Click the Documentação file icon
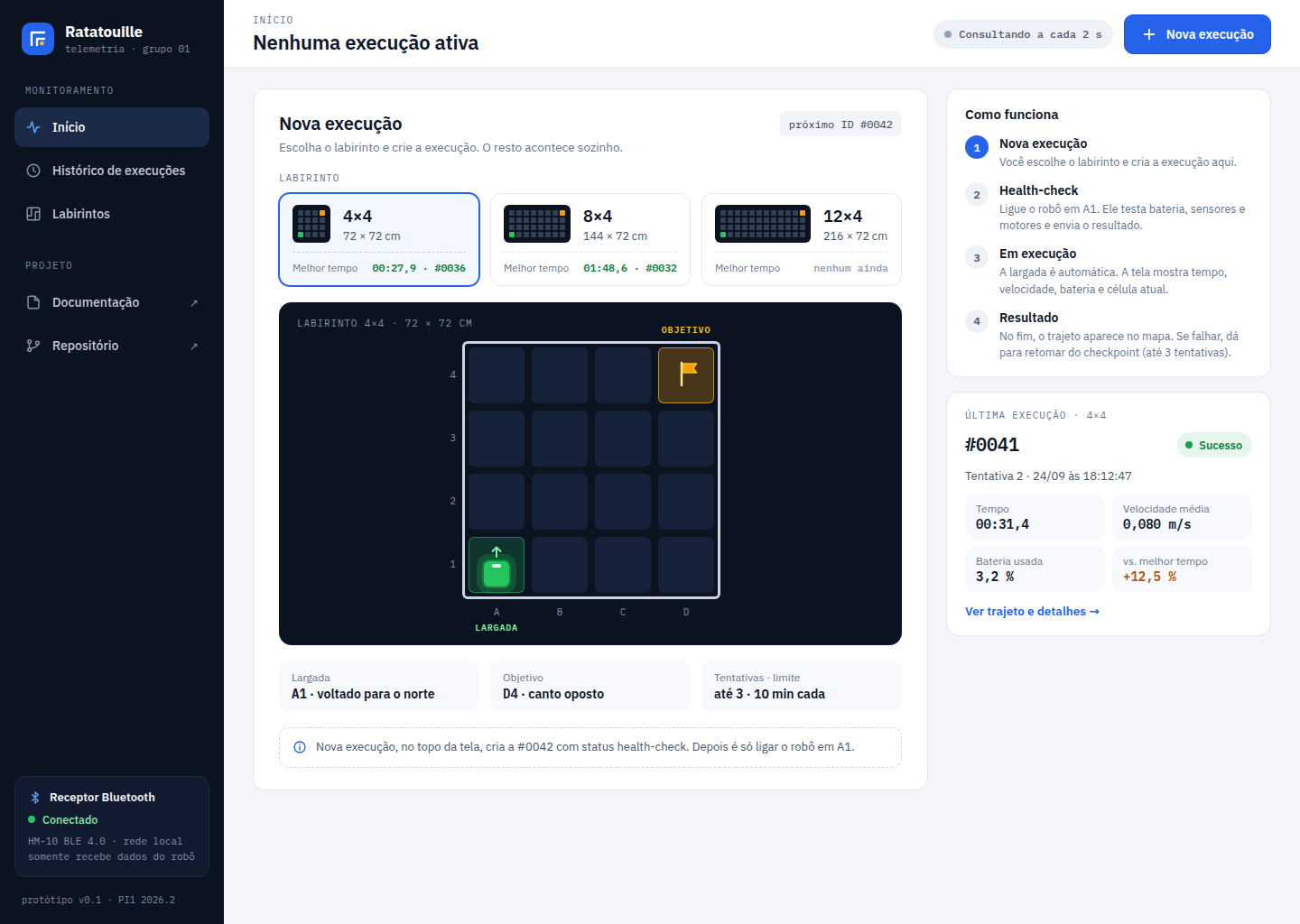The width and height of the screenshot is (1300, 924). pos(33,302)
